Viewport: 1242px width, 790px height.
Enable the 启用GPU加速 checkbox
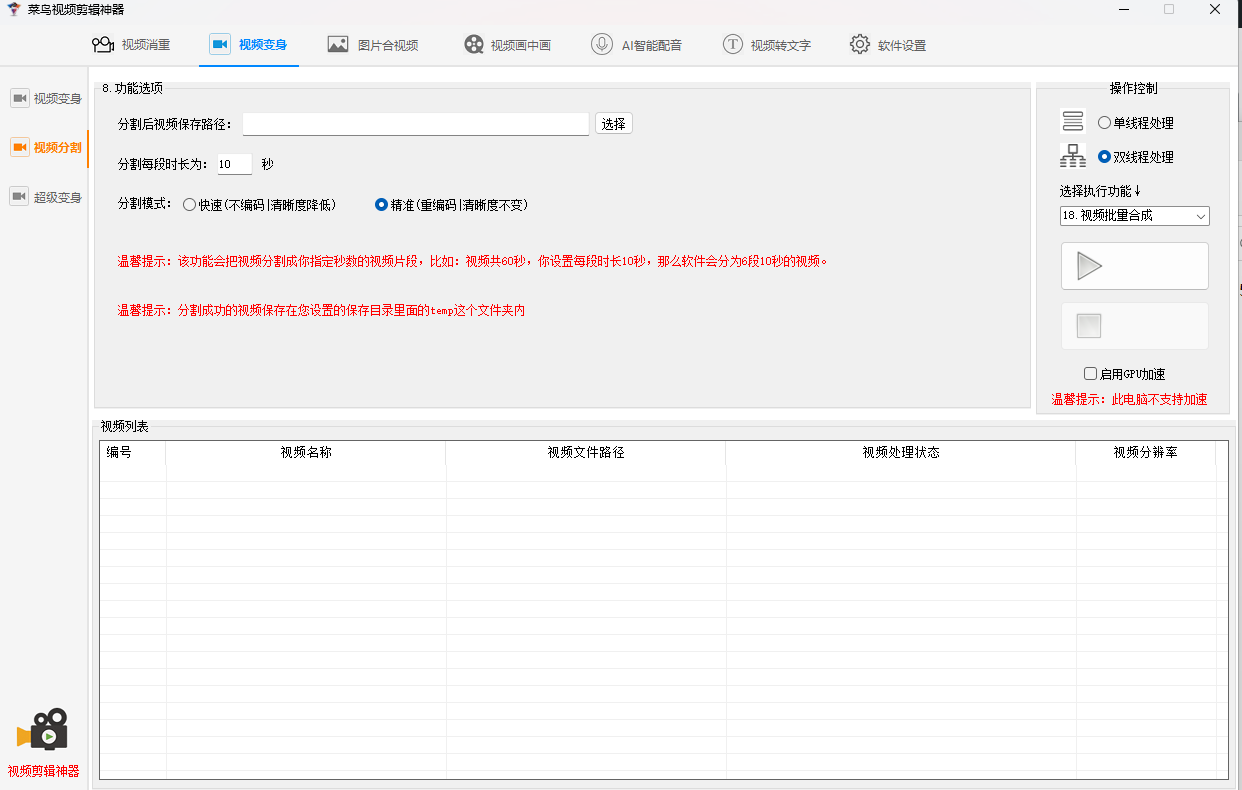coord(1091,374)
